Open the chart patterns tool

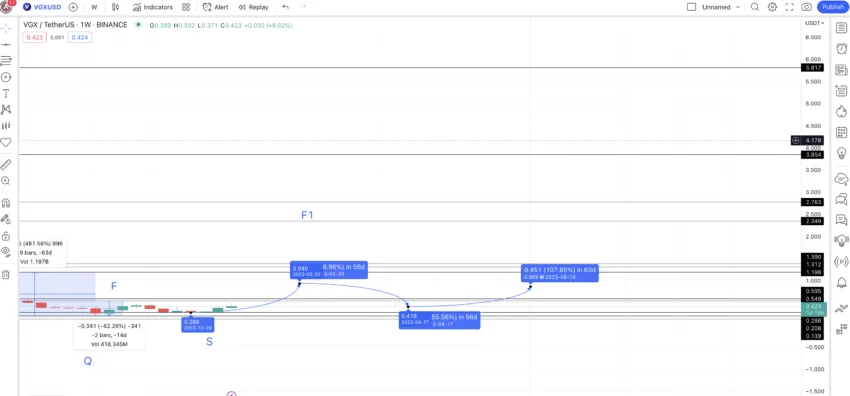pyautogui.click(x=6, y=109)
